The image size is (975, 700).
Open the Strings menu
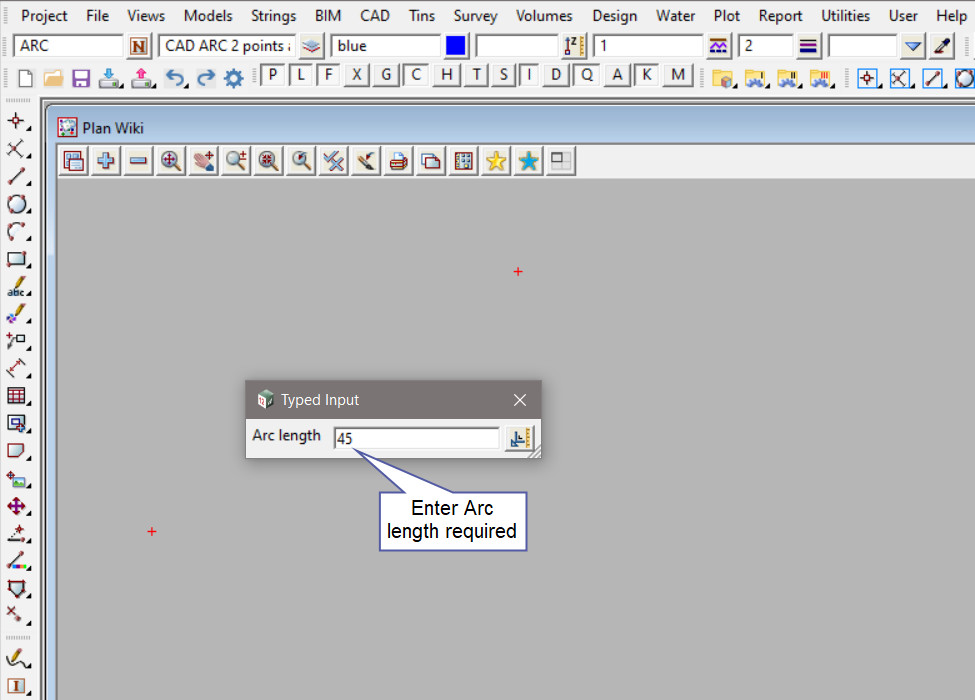(x=273, y=16)
